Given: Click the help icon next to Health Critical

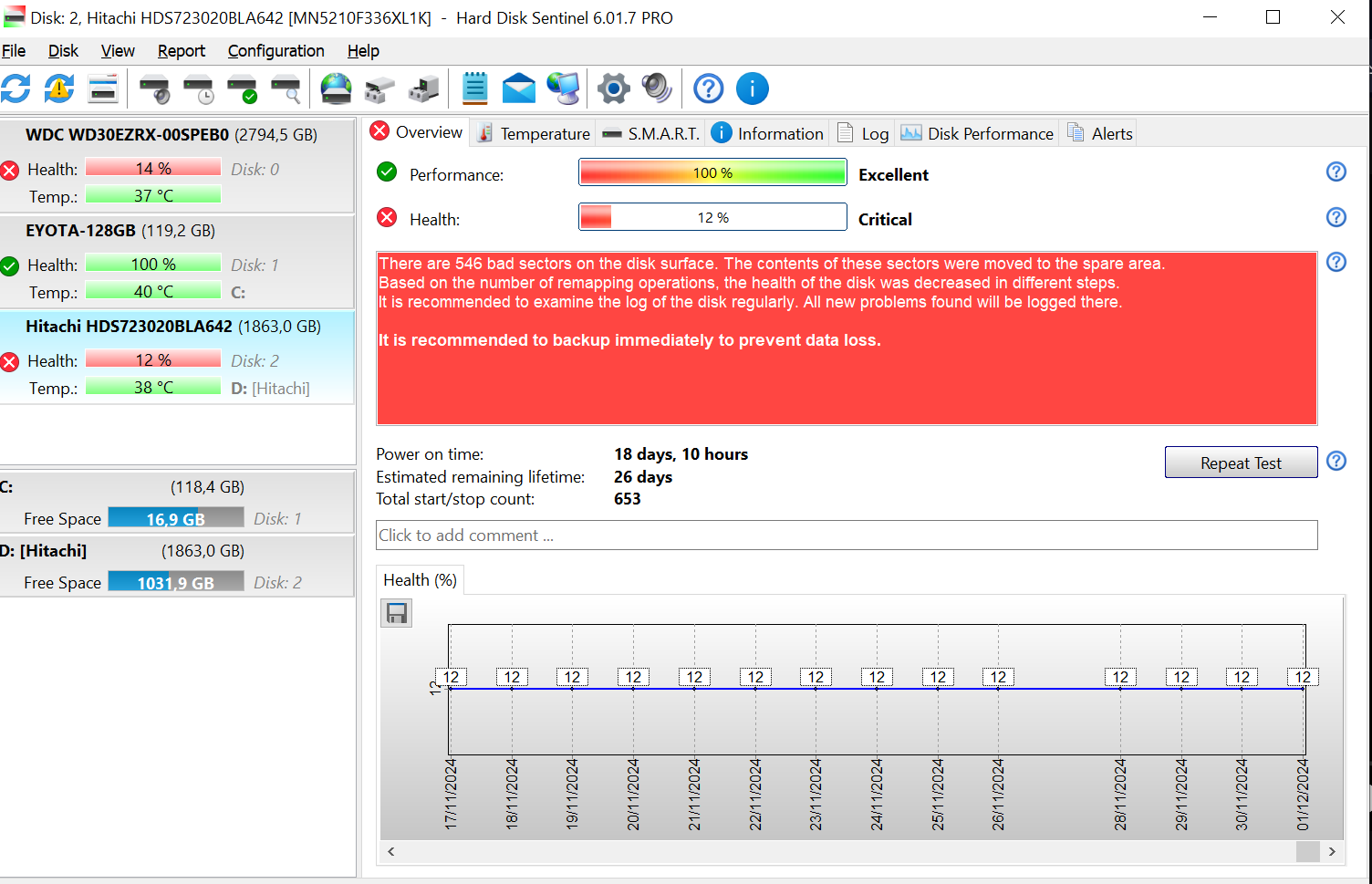Looking at the screenshot, I should pyautogui.click(x=1336, y=217).
